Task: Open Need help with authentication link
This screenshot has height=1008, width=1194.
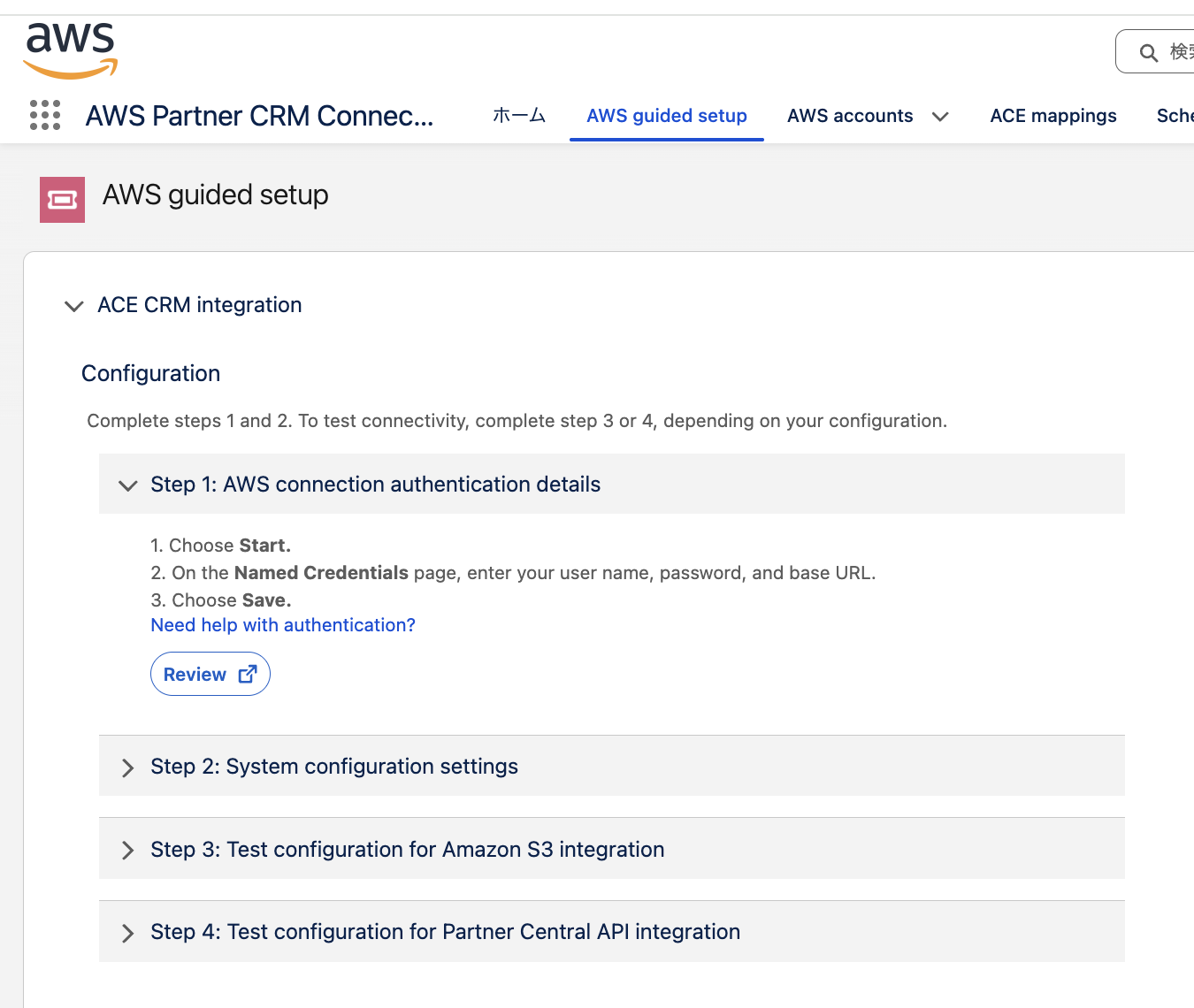Action: (x=283, y=625)
